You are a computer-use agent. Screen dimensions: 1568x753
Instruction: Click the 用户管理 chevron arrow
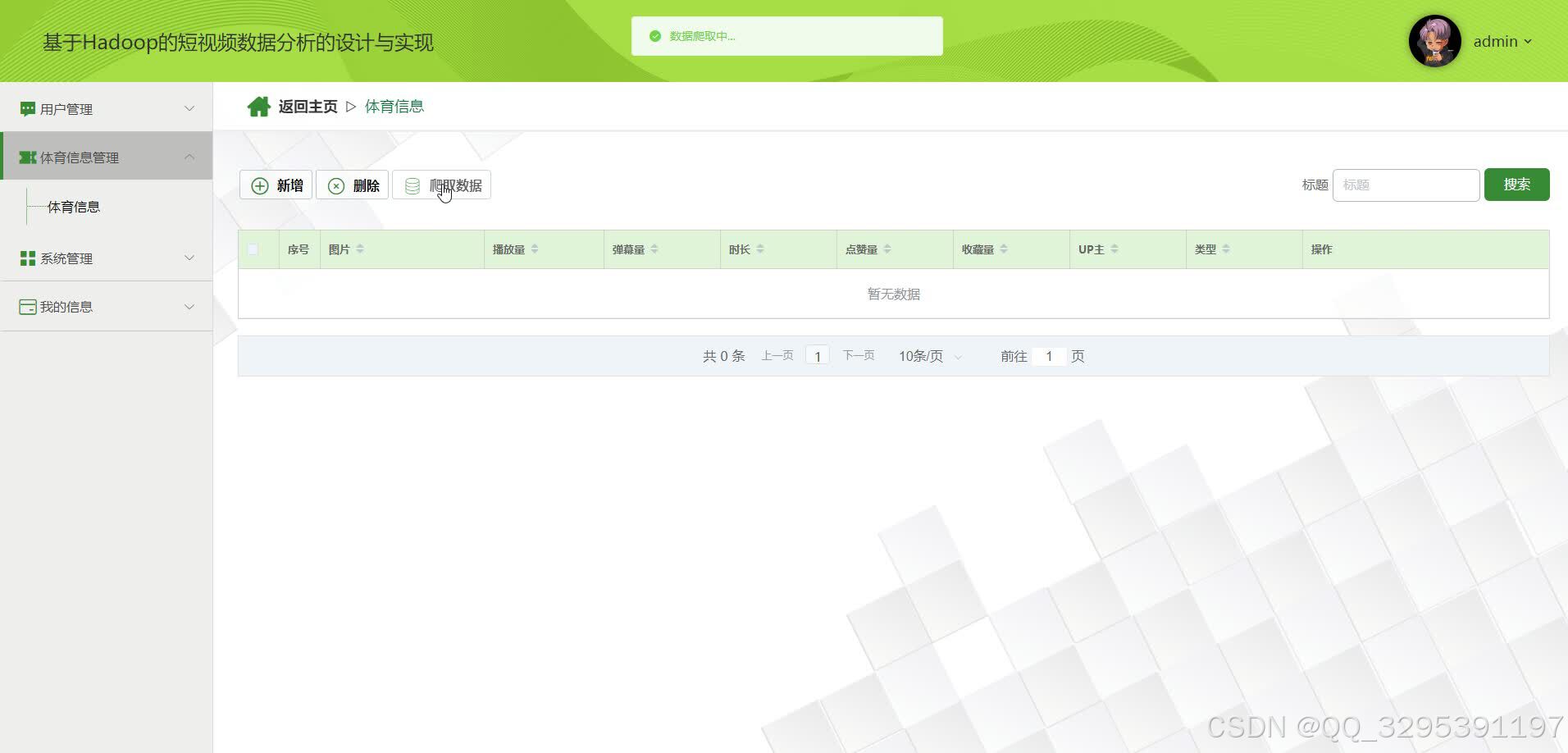(189, 108)
